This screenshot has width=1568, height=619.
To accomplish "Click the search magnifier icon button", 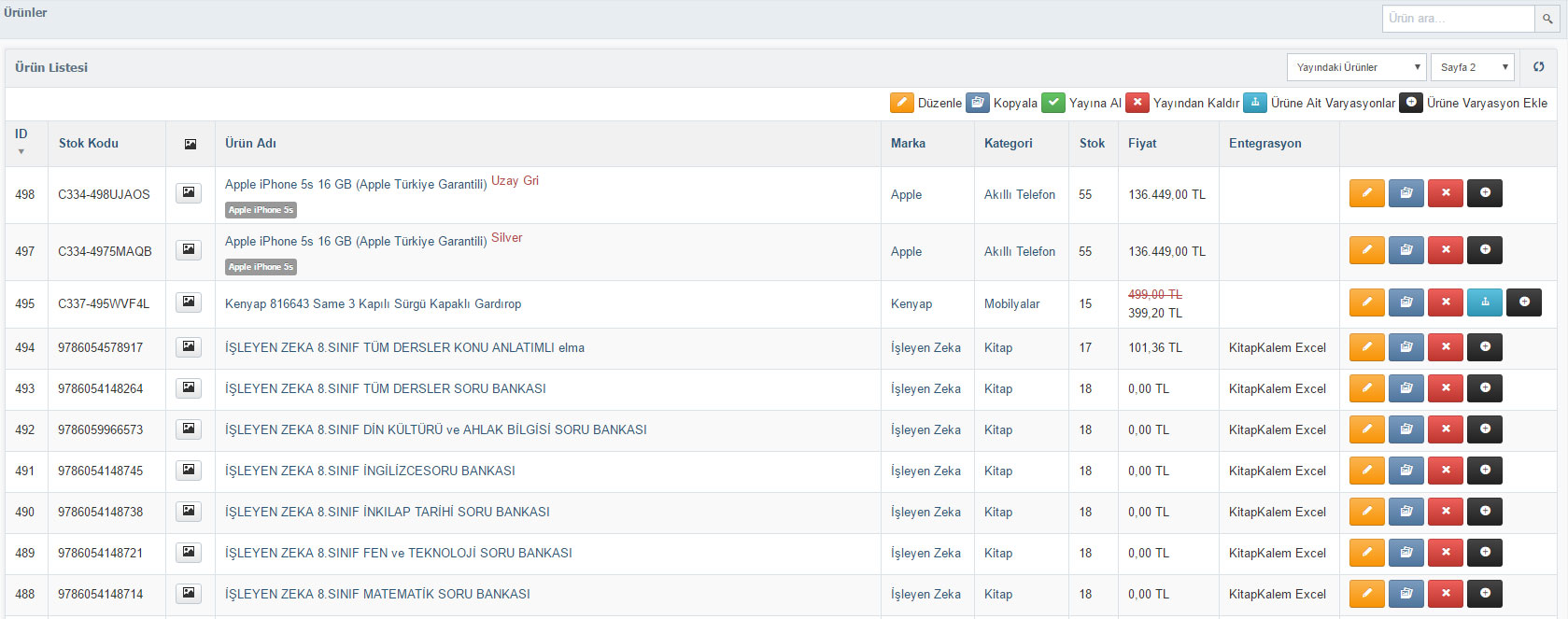I will [x=1547, y=19].
